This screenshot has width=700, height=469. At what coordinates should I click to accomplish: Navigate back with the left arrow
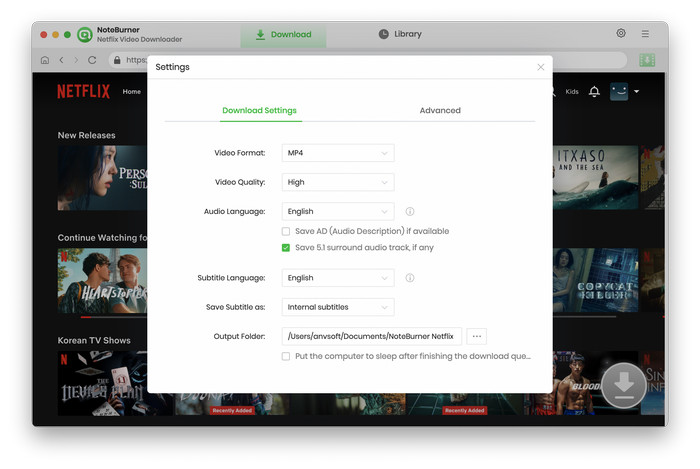pos(62,60)
